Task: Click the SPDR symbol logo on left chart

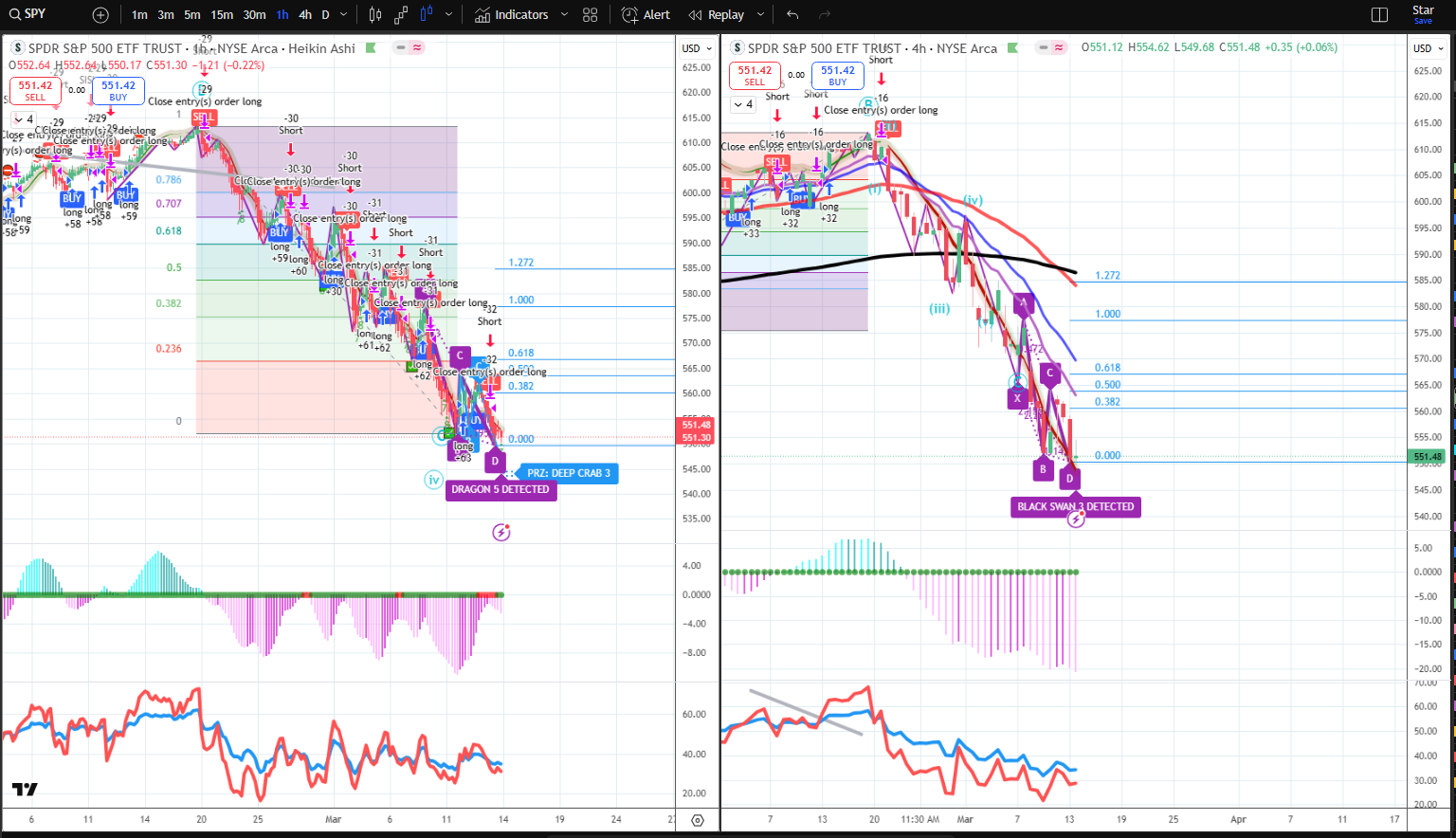Action: (x=18, y=48)
